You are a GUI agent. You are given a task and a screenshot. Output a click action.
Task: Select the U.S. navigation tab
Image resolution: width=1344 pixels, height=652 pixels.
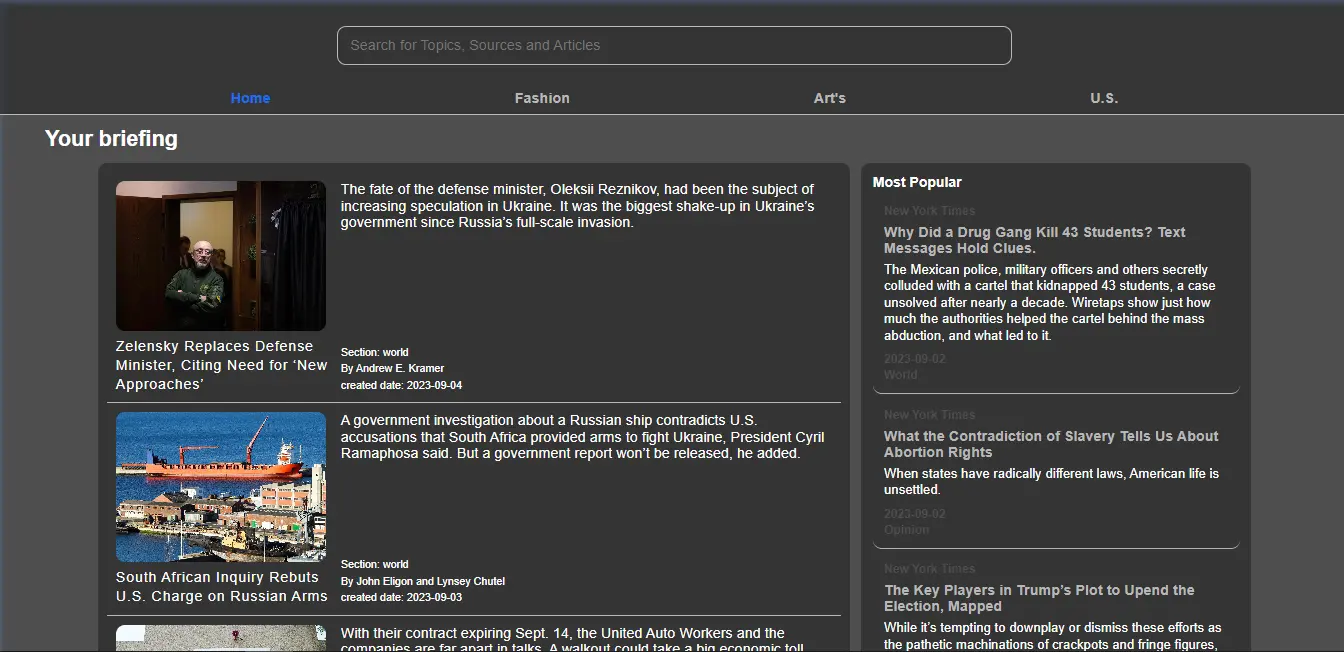pos(1104,98)
